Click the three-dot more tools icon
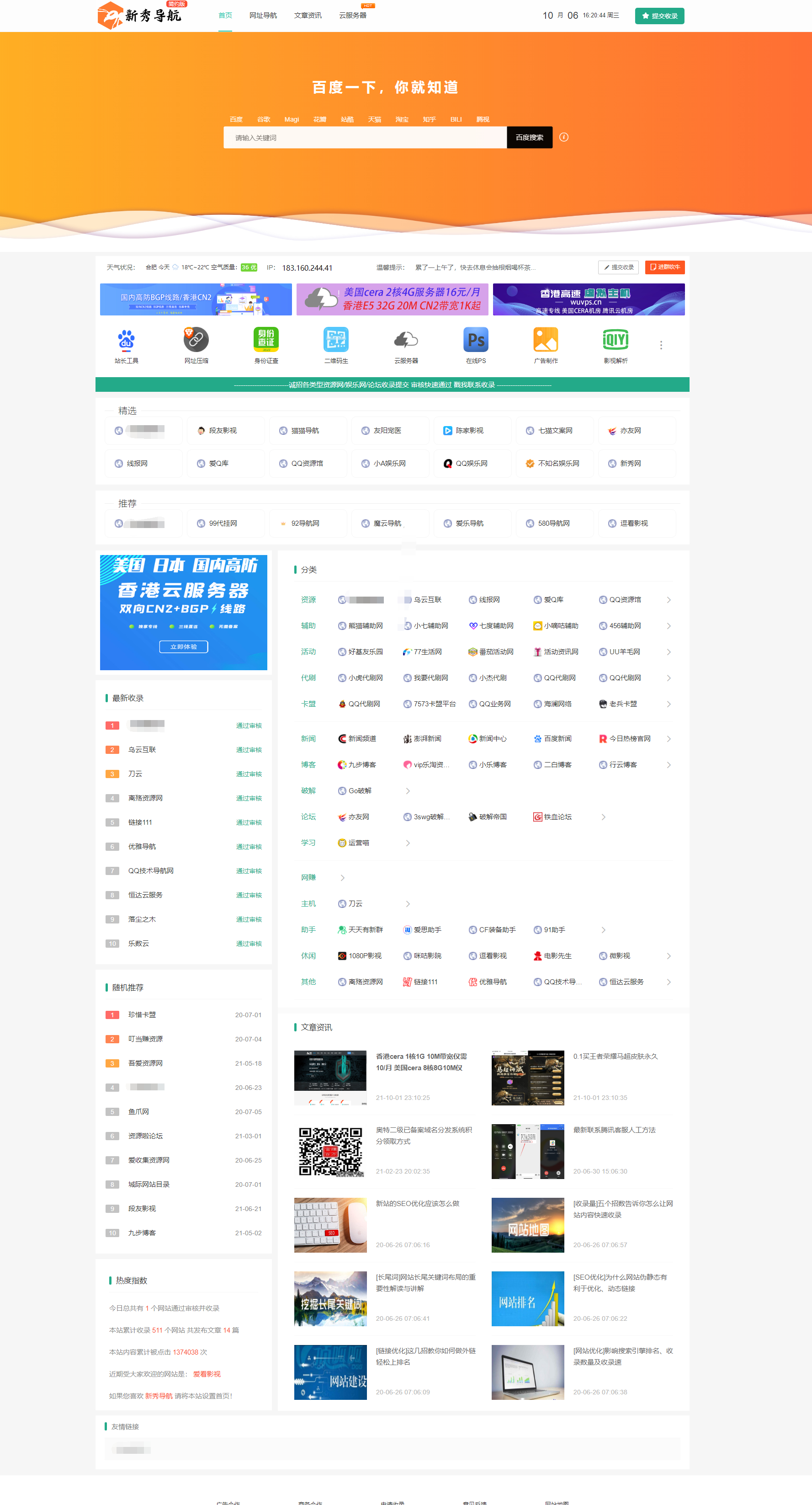The height and width of the screenshot is (1505, 812). click(661, 345)
